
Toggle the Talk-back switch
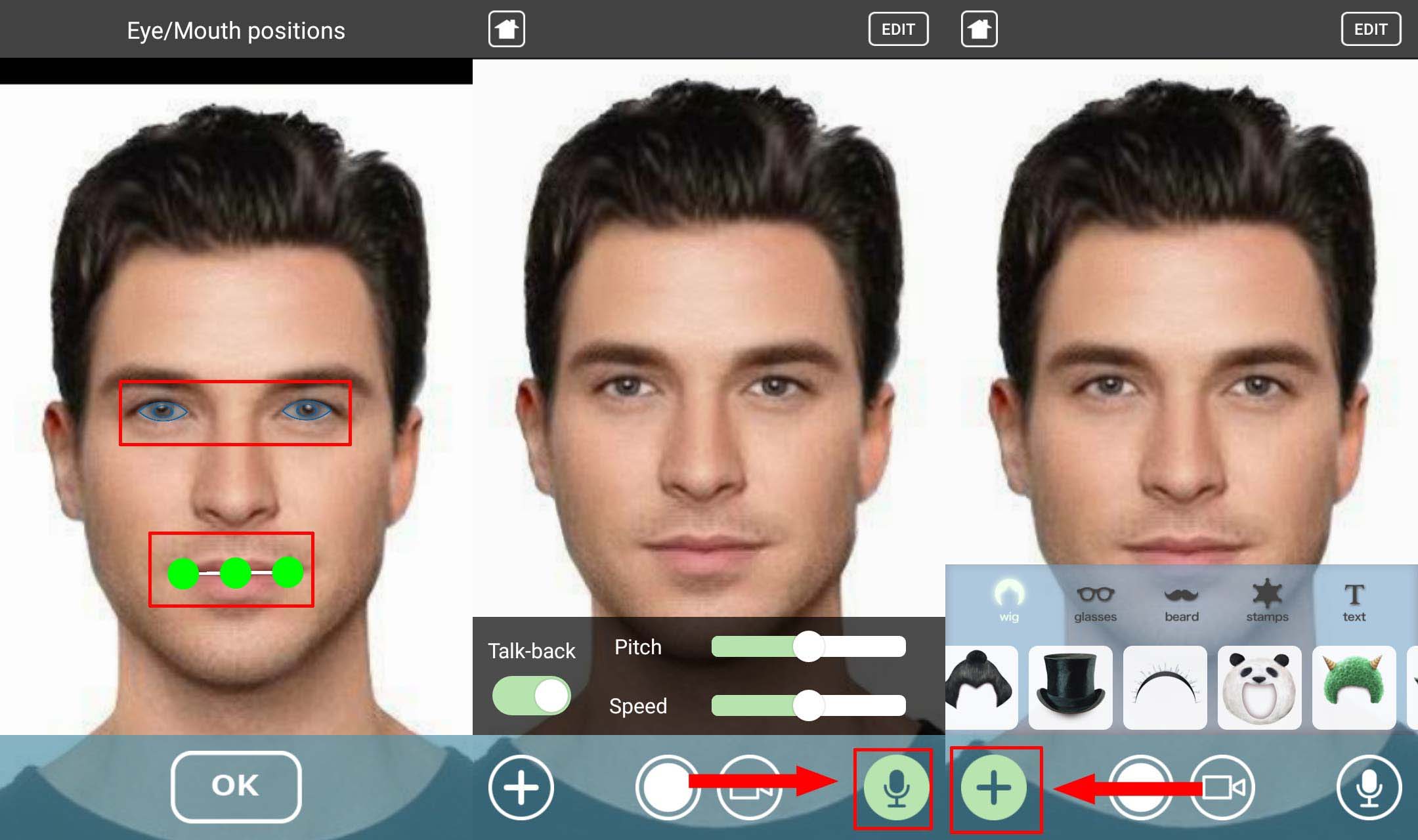[532, 696]
